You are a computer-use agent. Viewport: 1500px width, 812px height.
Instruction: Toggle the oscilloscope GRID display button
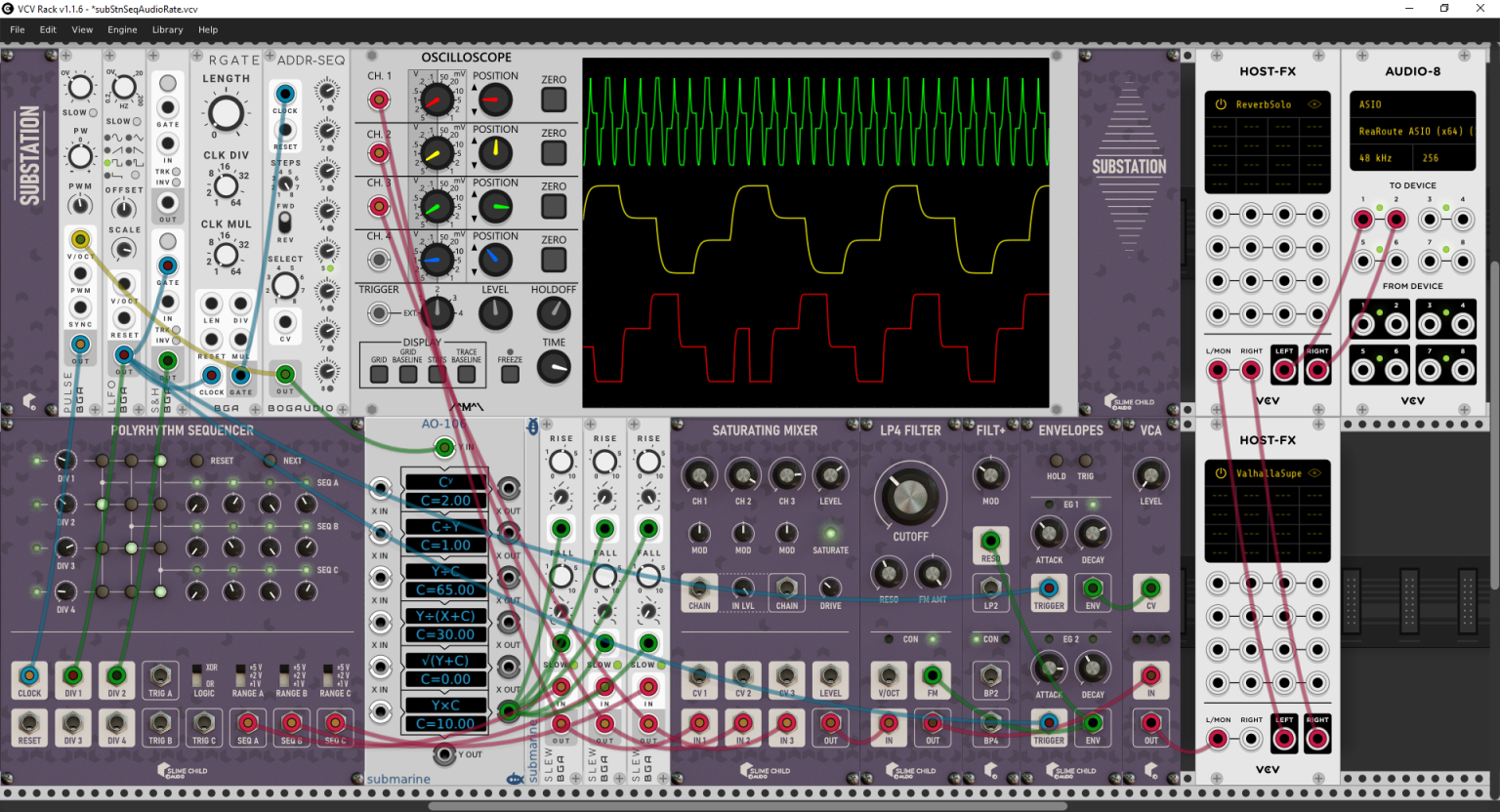pyautogui.click(x=379, y=373)
